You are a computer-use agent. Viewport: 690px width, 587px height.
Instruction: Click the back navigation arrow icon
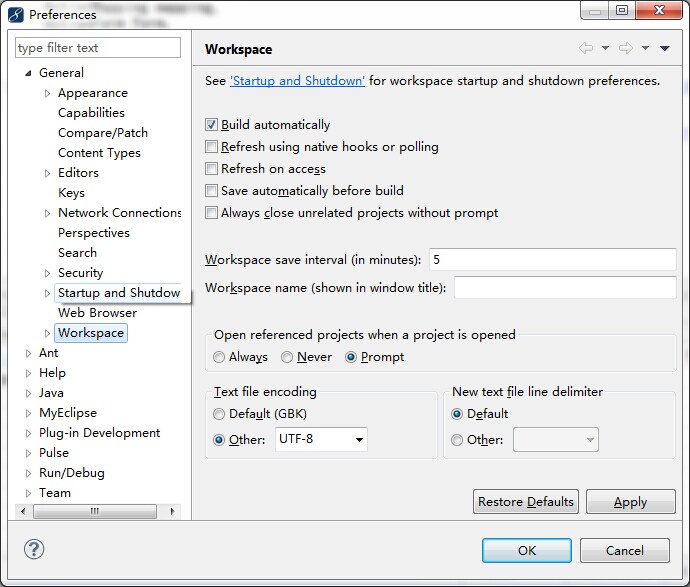pos(586,49)
